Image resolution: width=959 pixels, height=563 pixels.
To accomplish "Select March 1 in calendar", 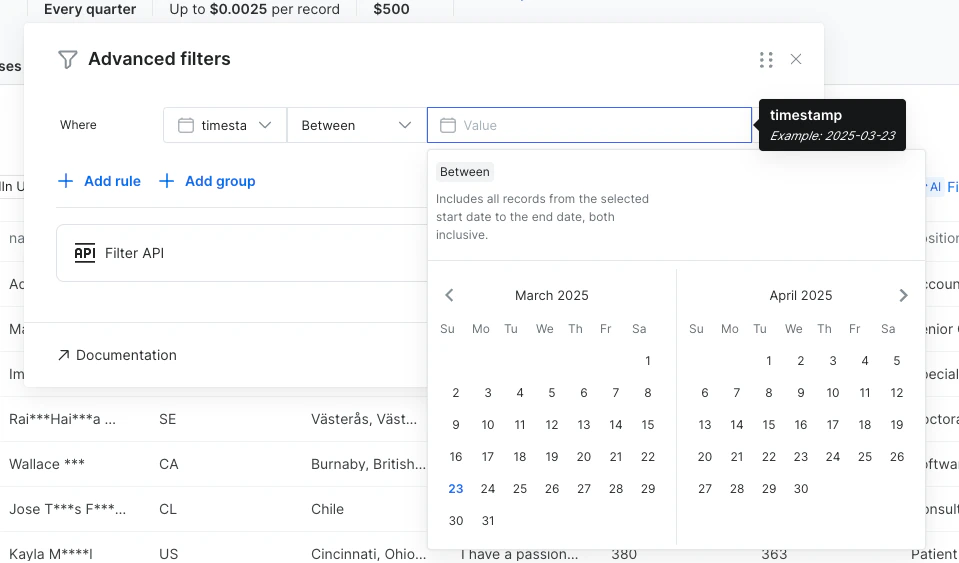I will 648,361.
